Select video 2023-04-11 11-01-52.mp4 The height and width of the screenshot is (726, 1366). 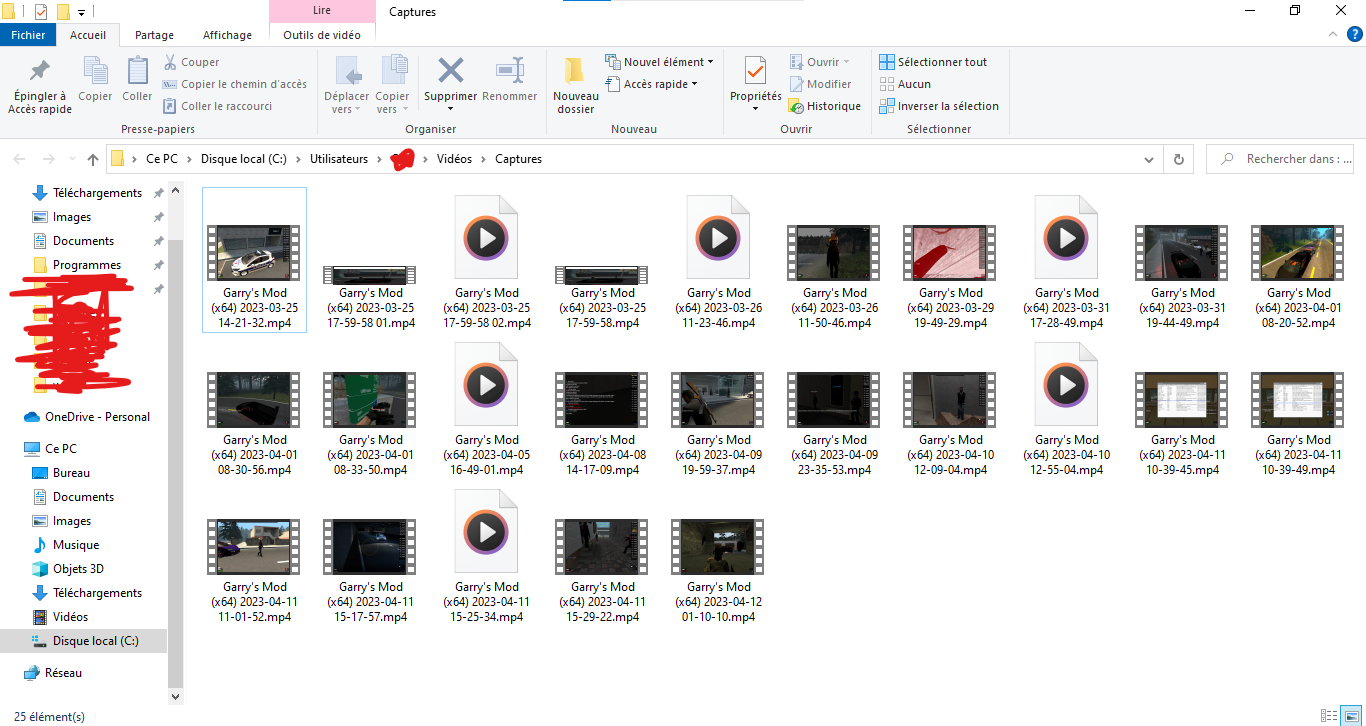tap(255, 555)
